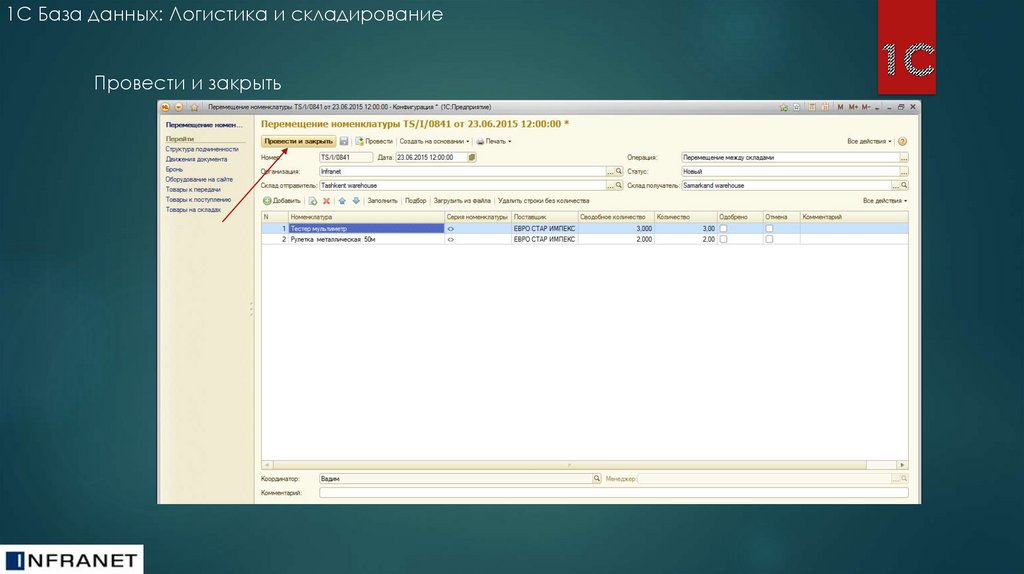Viewport: 1024px width, 574px height.
Task: Open Движения документа in the side panel
Action: pyautogui.click(x=196, y=159)
